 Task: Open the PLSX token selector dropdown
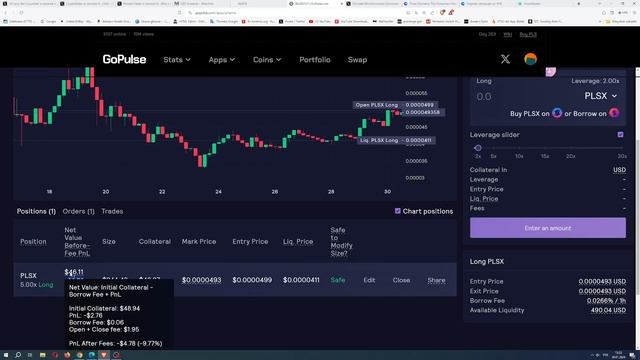(600, 96)
